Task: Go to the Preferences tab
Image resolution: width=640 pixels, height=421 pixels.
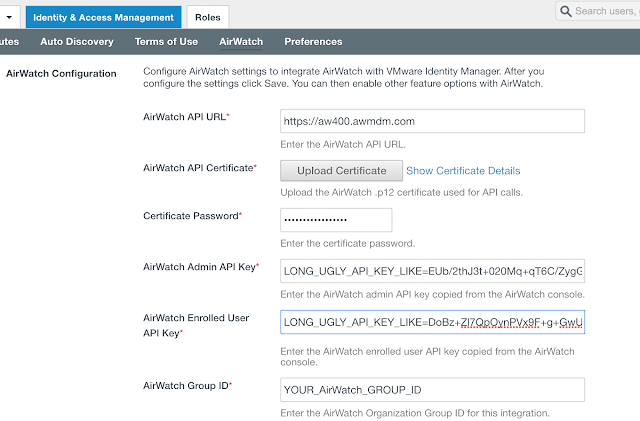Action: (x=313, y=42)
